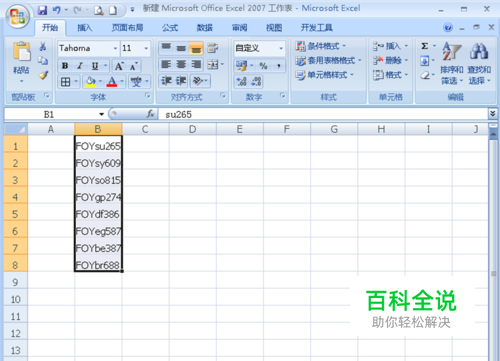Click the Office Button orb
500x361 pixels.
click(17, 16)
